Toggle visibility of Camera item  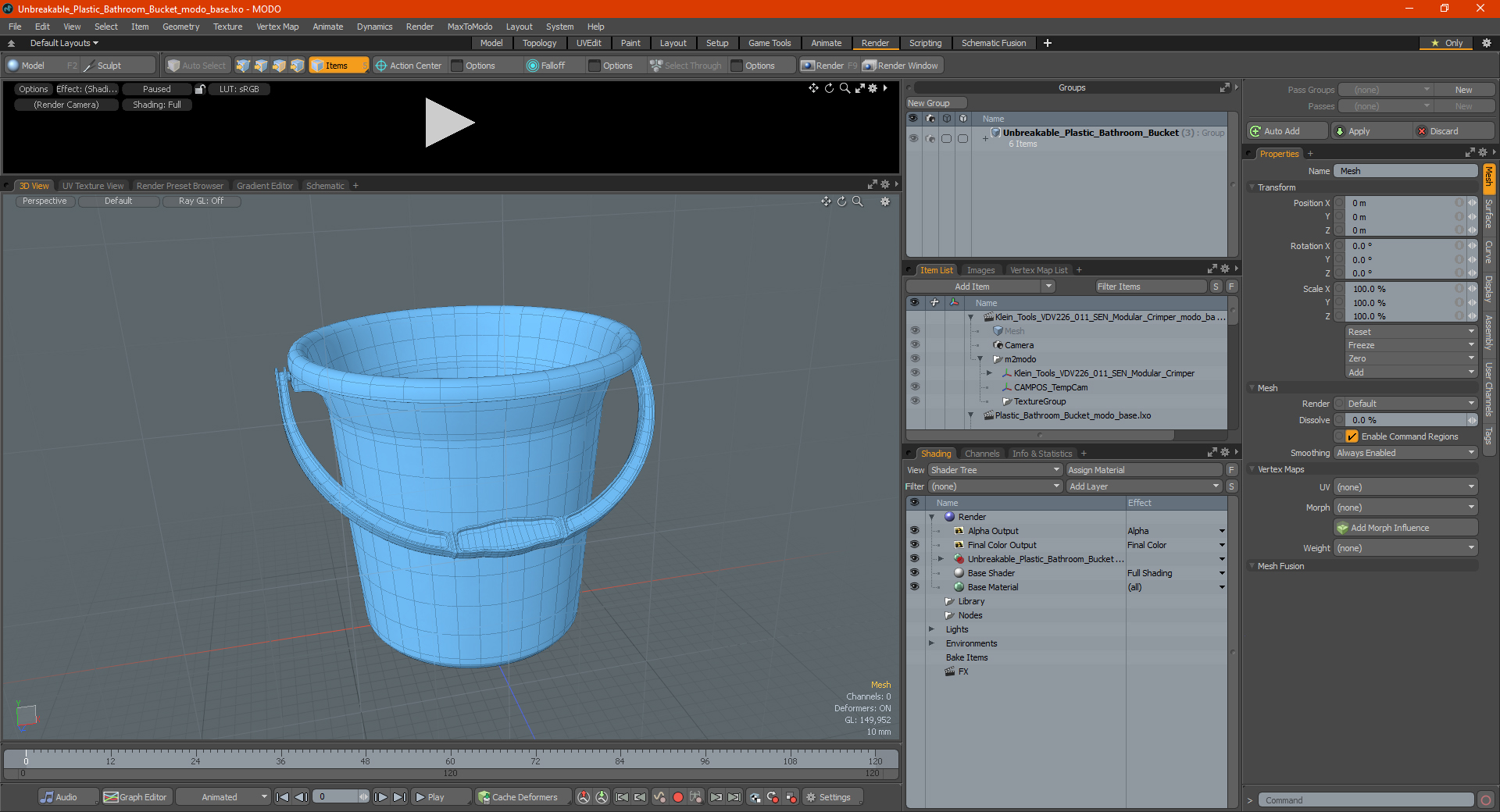(915, 345)
